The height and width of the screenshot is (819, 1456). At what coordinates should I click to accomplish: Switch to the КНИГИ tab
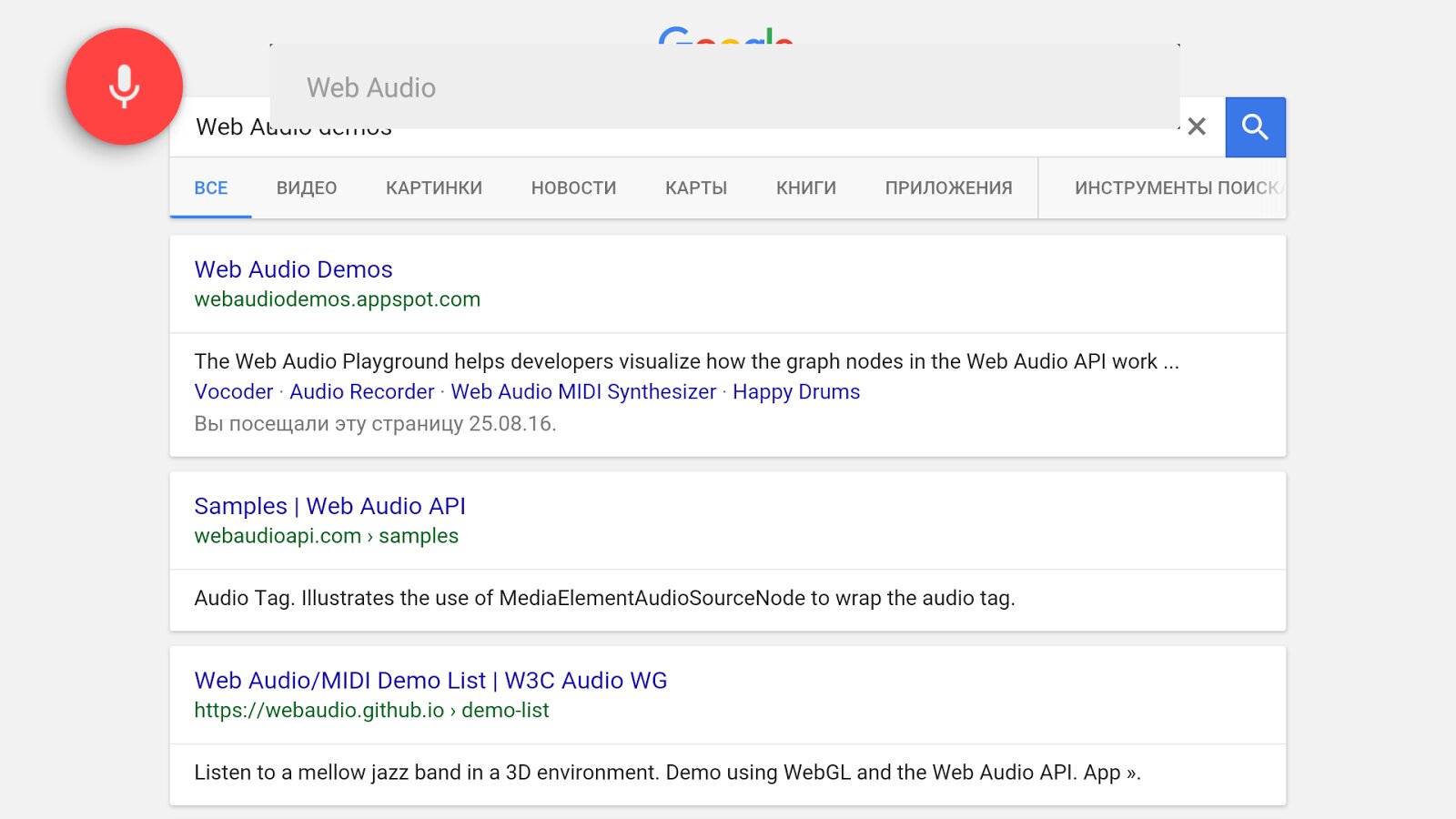(805, 188)
